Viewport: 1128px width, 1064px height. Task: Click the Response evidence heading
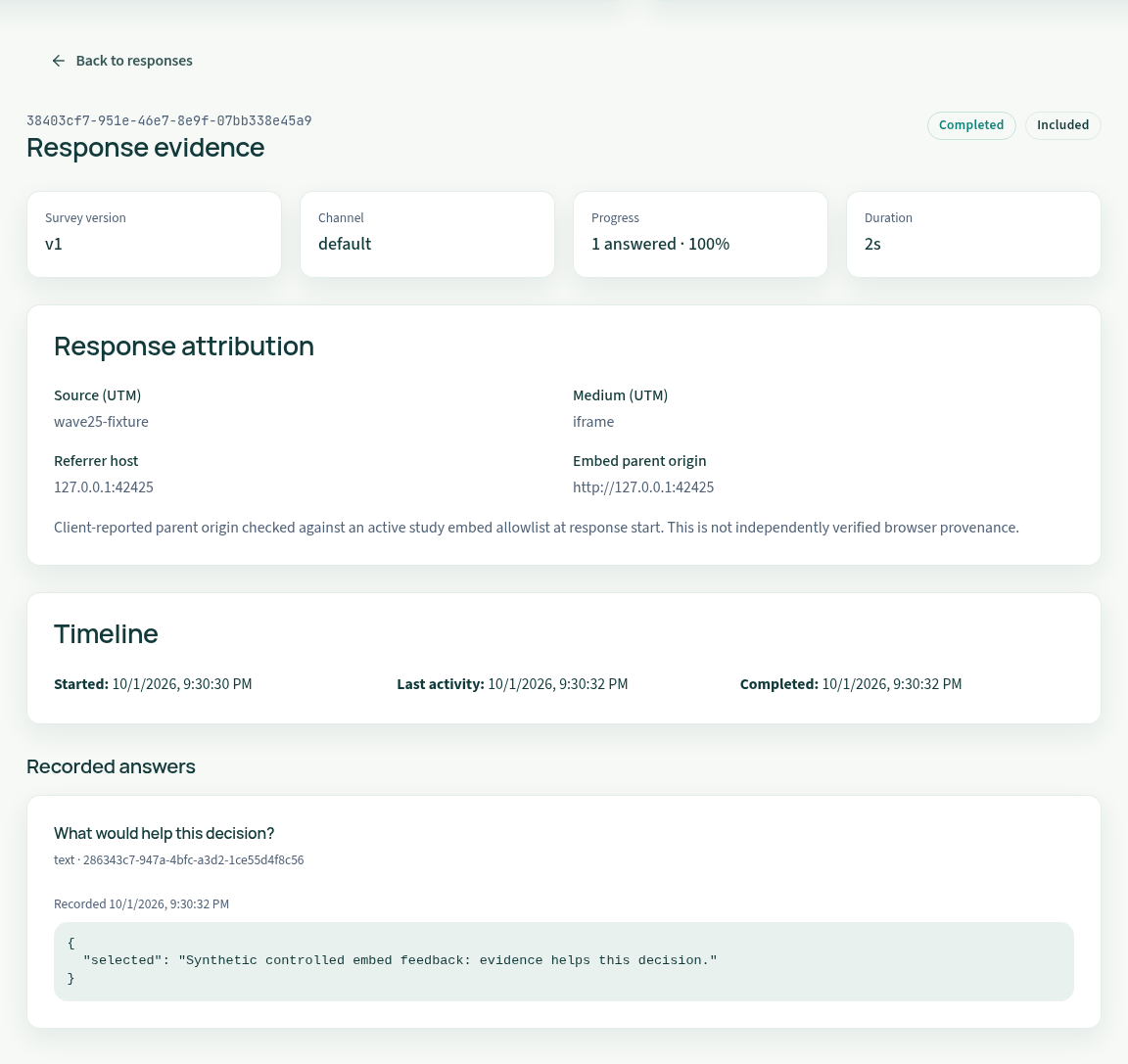coord(145,148)
